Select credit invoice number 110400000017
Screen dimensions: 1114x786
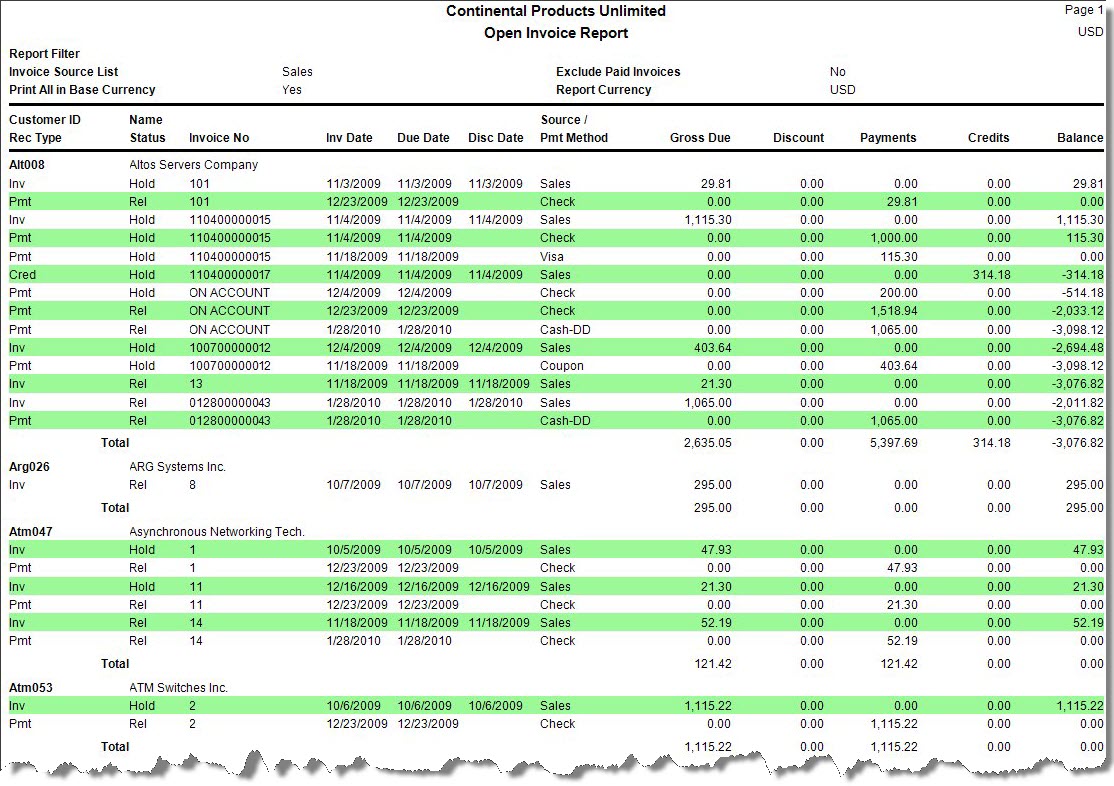(229, 275)
